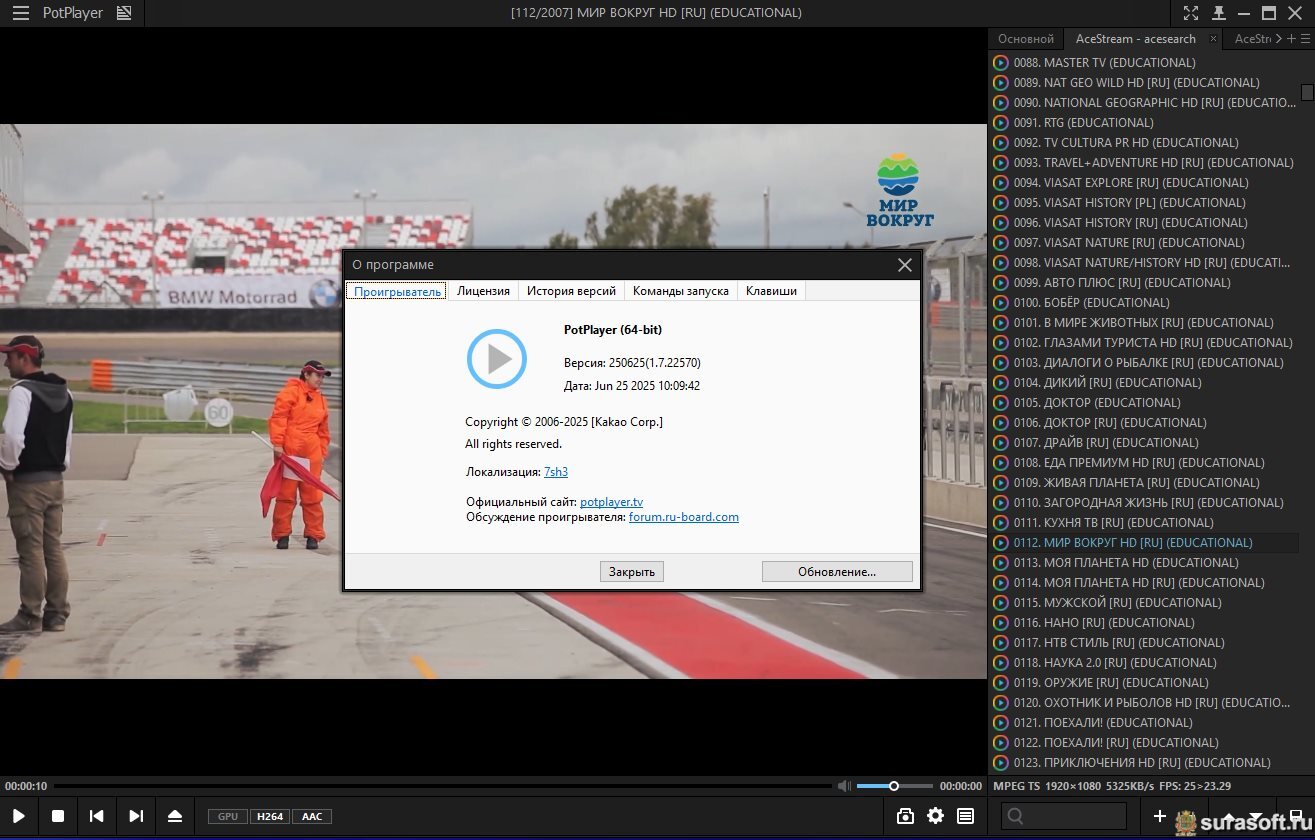Stop playback with the Stop button
This screenshot has height=840, width=1315.
click(x=58, y=816)
